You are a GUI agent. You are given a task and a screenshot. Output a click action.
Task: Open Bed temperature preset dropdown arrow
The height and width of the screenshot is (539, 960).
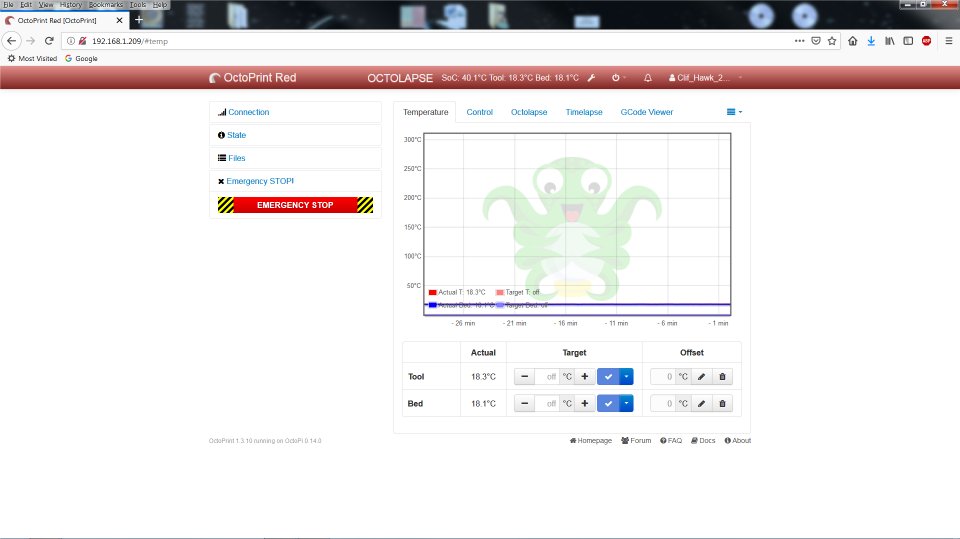(x=626, y=403)
